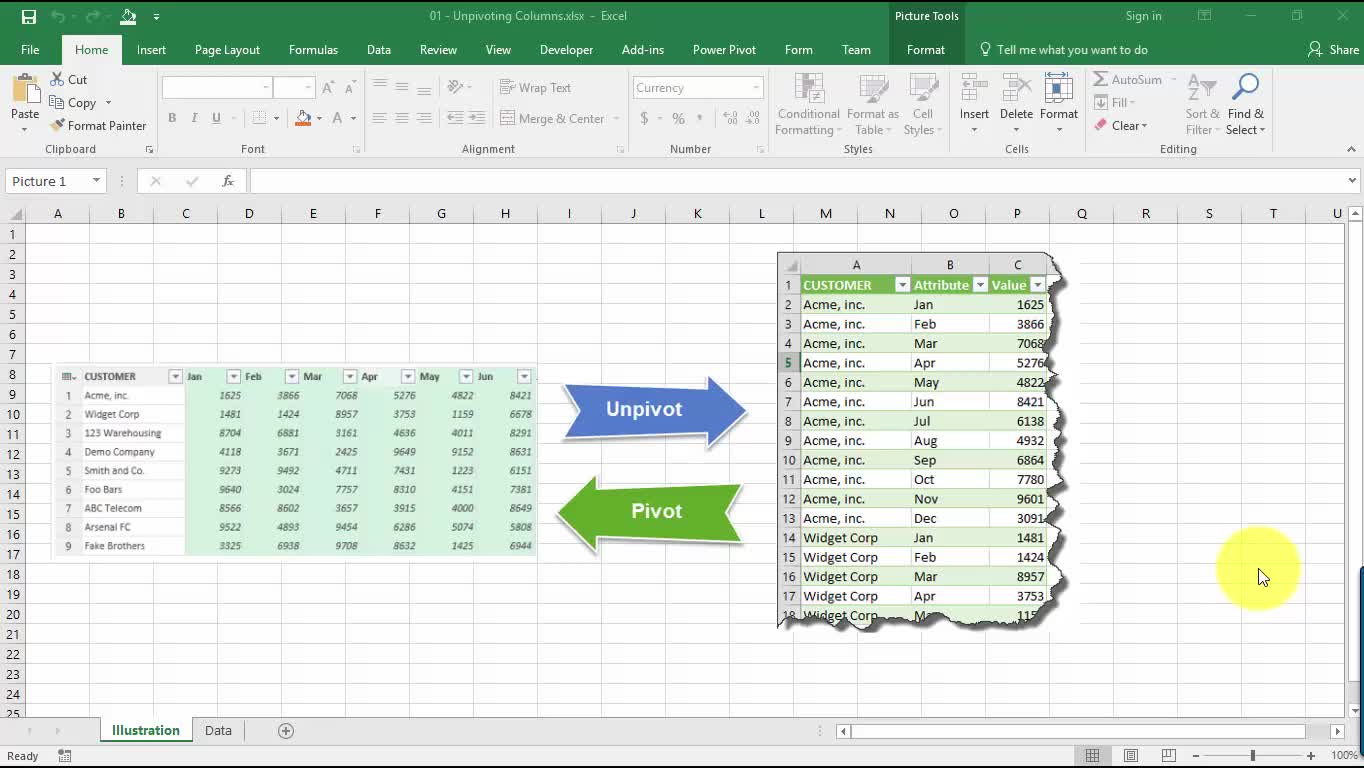This screenshot has height=768, width=1364.
Task: Click the zoom slider handle
Action: coord(1253,756)
